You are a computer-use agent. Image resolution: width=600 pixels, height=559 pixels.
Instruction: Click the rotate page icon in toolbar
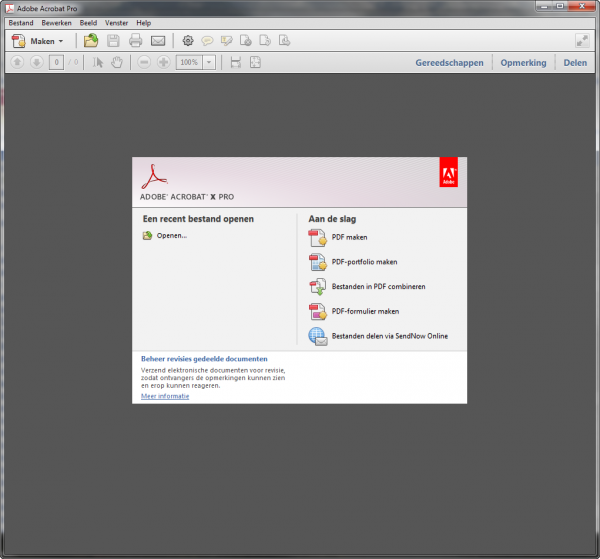[x=265, y=41]
